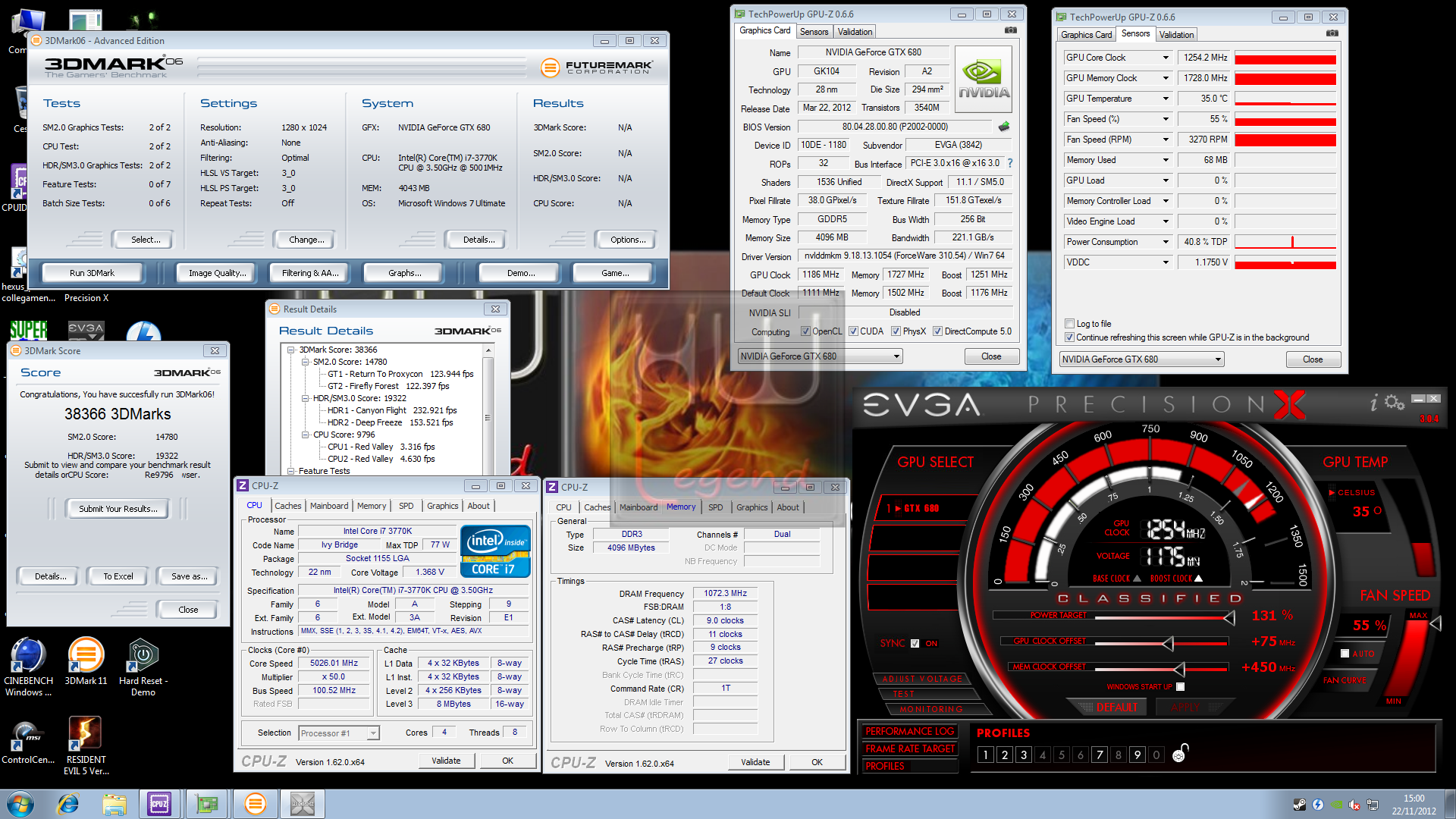Select profile slot 1 in Precision X
Image resolution: width=1456 pixels, height=819 pixels.
click(x=985, y=755)
